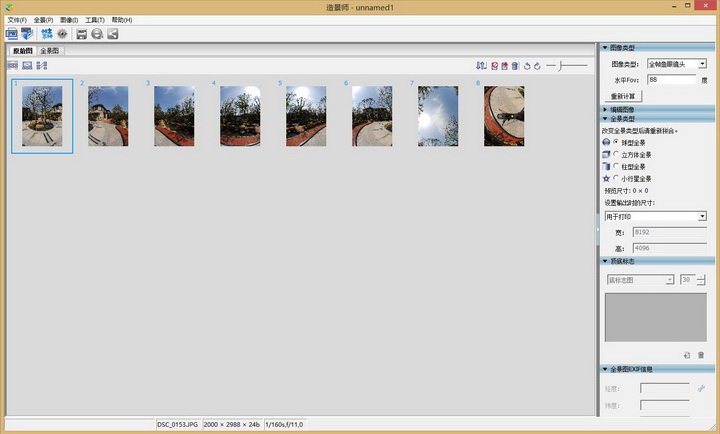Viewport: 720px width, 434px height.
Task: Open the 用于打印 output size dropdown
Action: click(702, 216)
